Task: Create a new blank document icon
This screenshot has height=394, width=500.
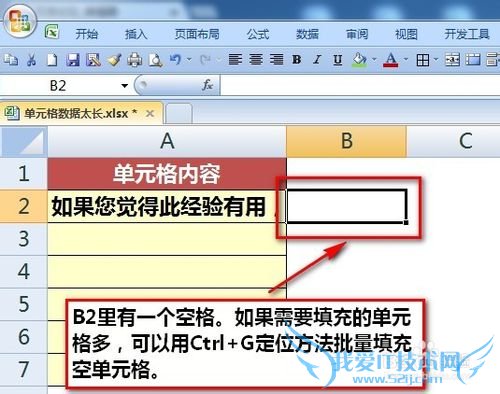Action: 52,60
